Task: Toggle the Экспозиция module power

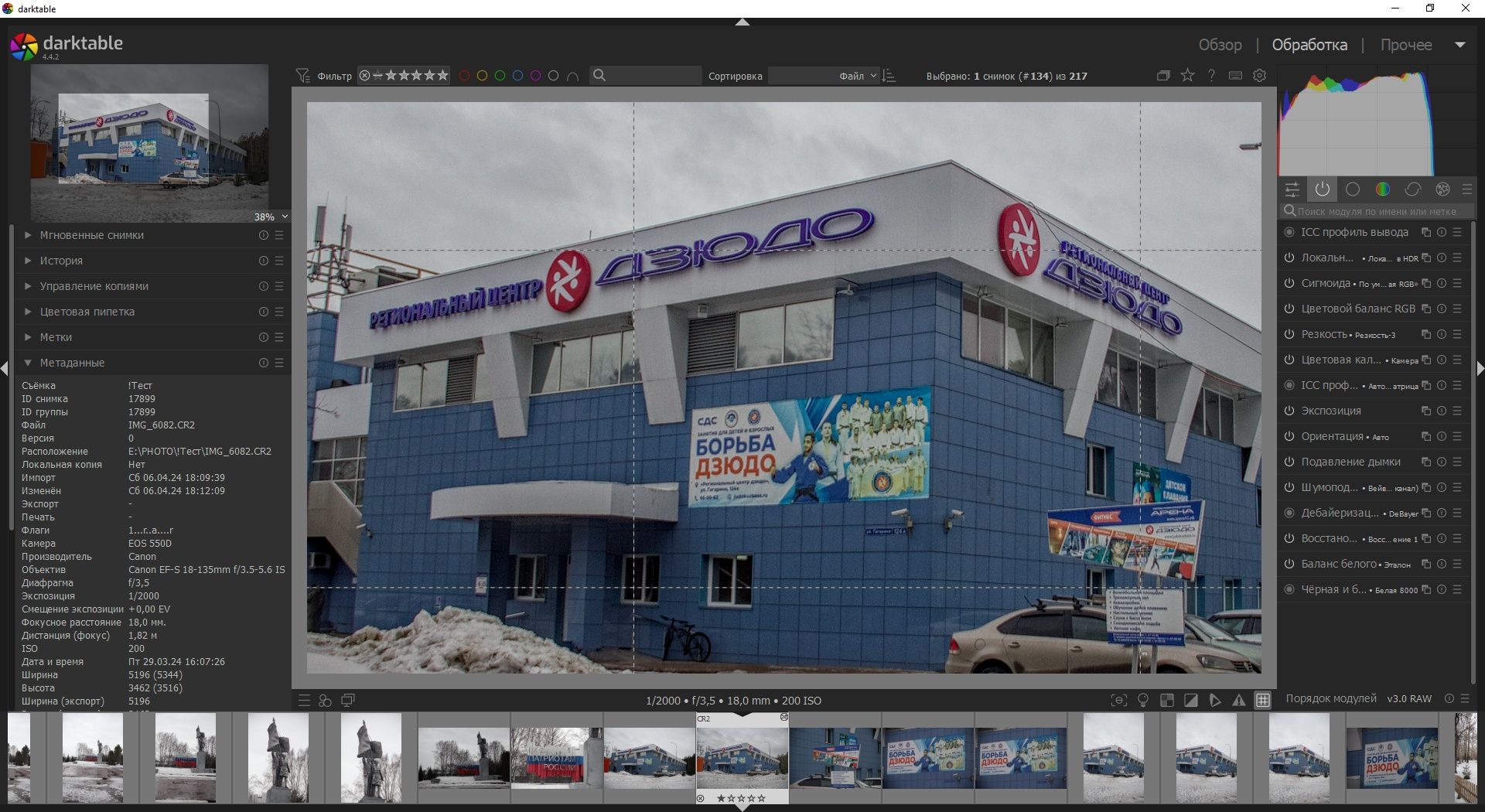Action: [1289, 411]
